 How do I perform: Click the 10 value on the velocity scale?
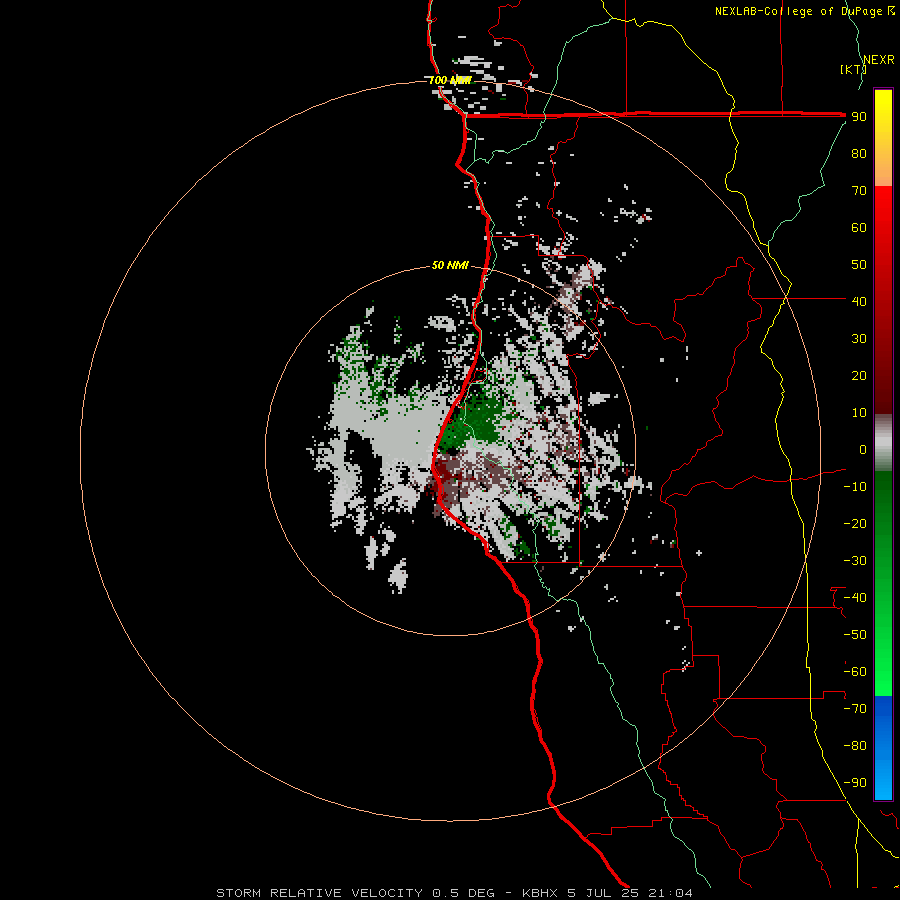click(859, 413)
